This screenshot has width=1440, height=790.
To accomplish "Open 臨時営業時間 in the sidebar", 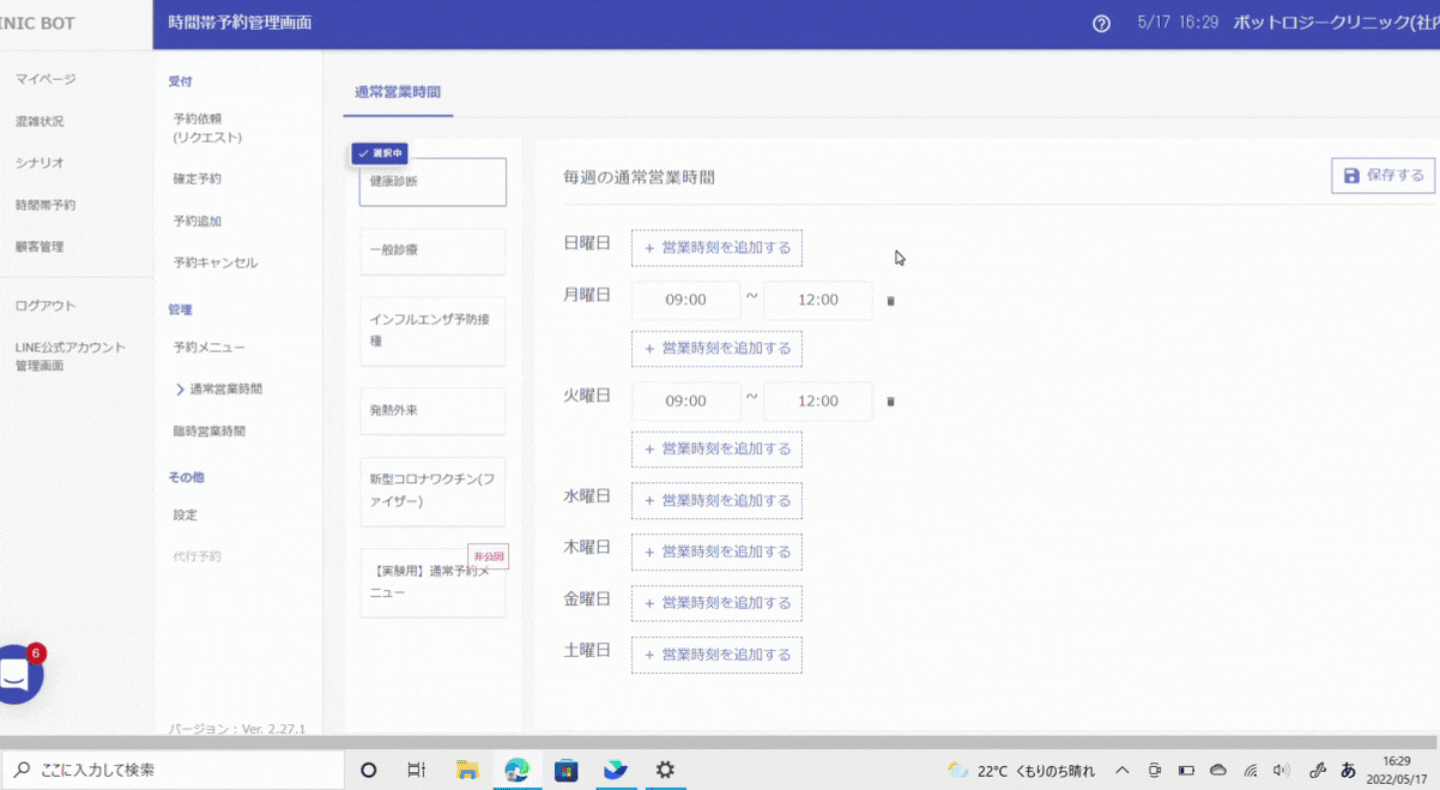I will [209, 431].
